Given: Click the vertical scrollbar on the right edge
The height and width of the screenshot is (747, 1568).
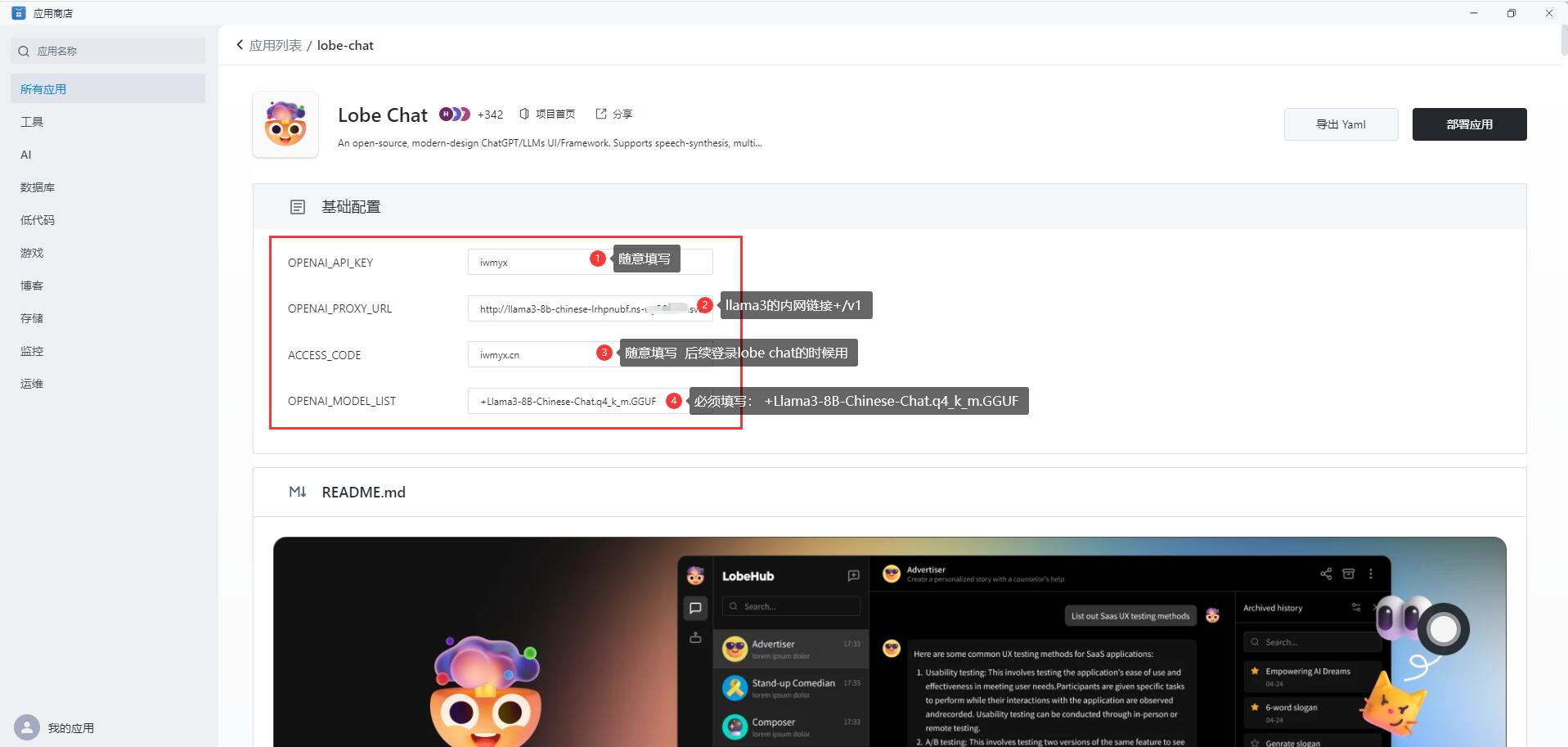Looking at the screenshot, I should click(1564, 41).
